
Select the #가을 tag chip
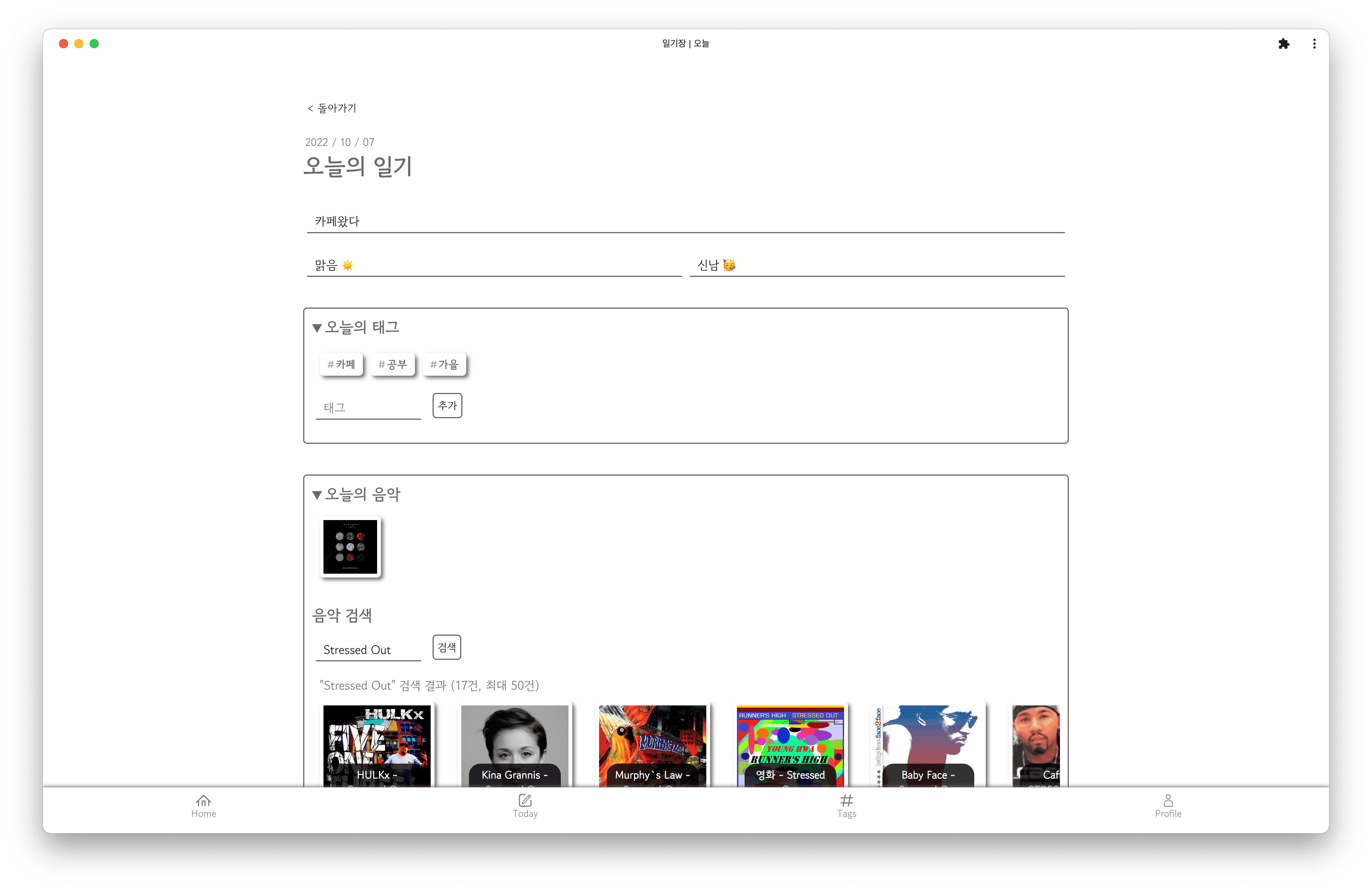coord(444,364)
